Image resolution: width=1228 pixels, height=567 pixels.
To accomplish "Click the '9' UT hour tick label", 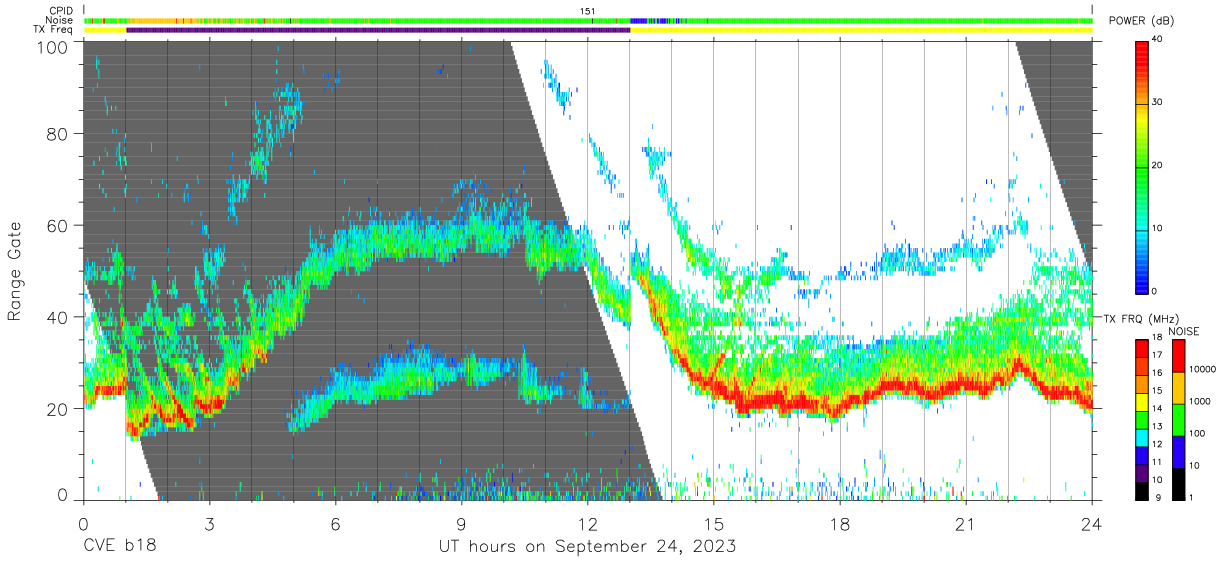I will [x=462, y=524].
